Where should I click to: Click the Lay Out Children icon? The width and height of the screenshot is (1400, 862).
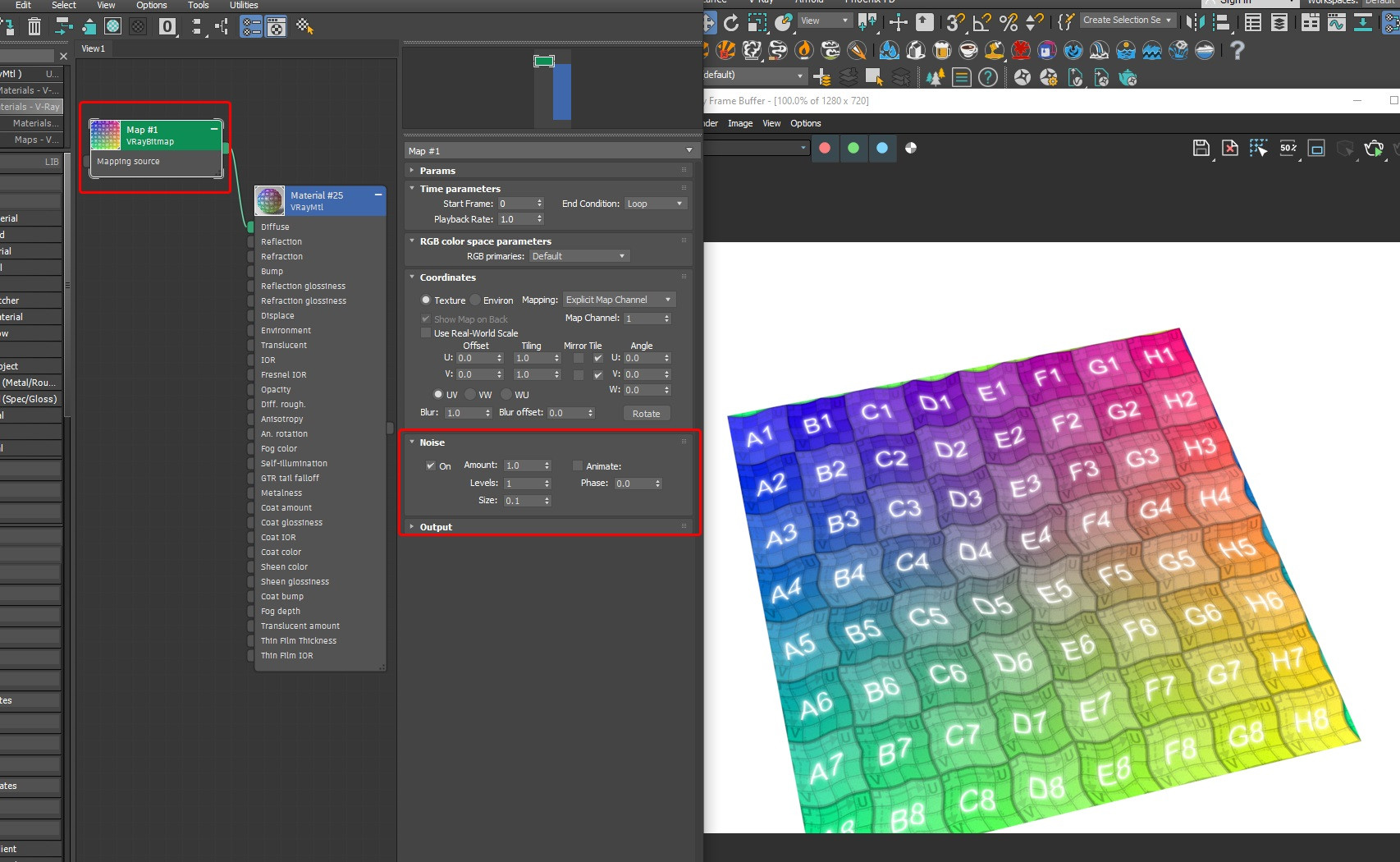(222, 27)
